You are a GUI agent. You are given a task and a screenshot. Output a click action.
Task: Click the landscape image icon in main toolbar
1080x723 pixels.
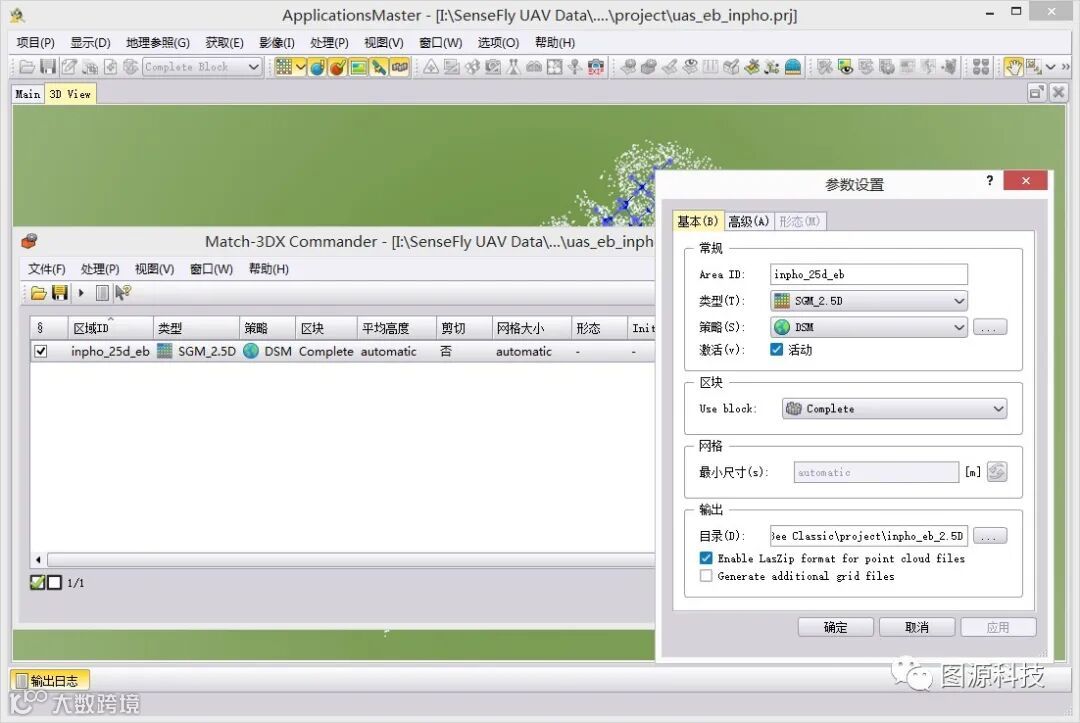pyautogui.click(x=358, y=67)
